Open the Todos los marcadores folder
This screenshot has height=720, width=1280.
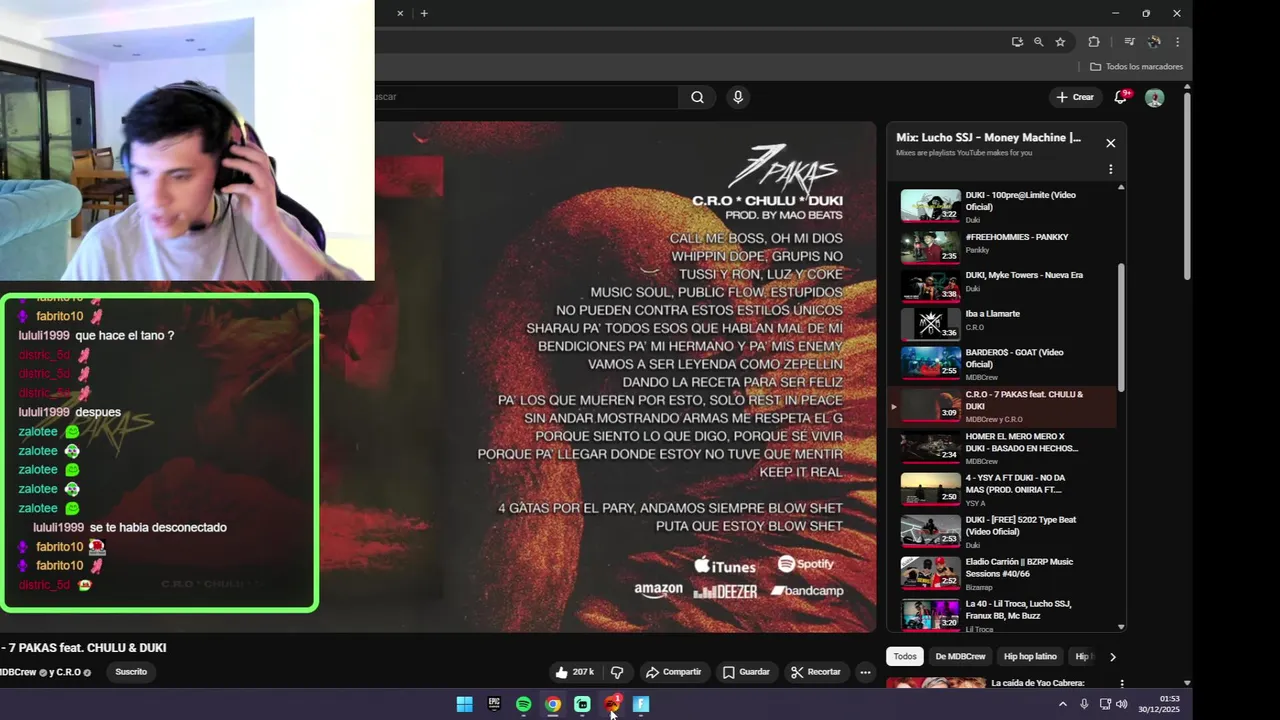1136,67
